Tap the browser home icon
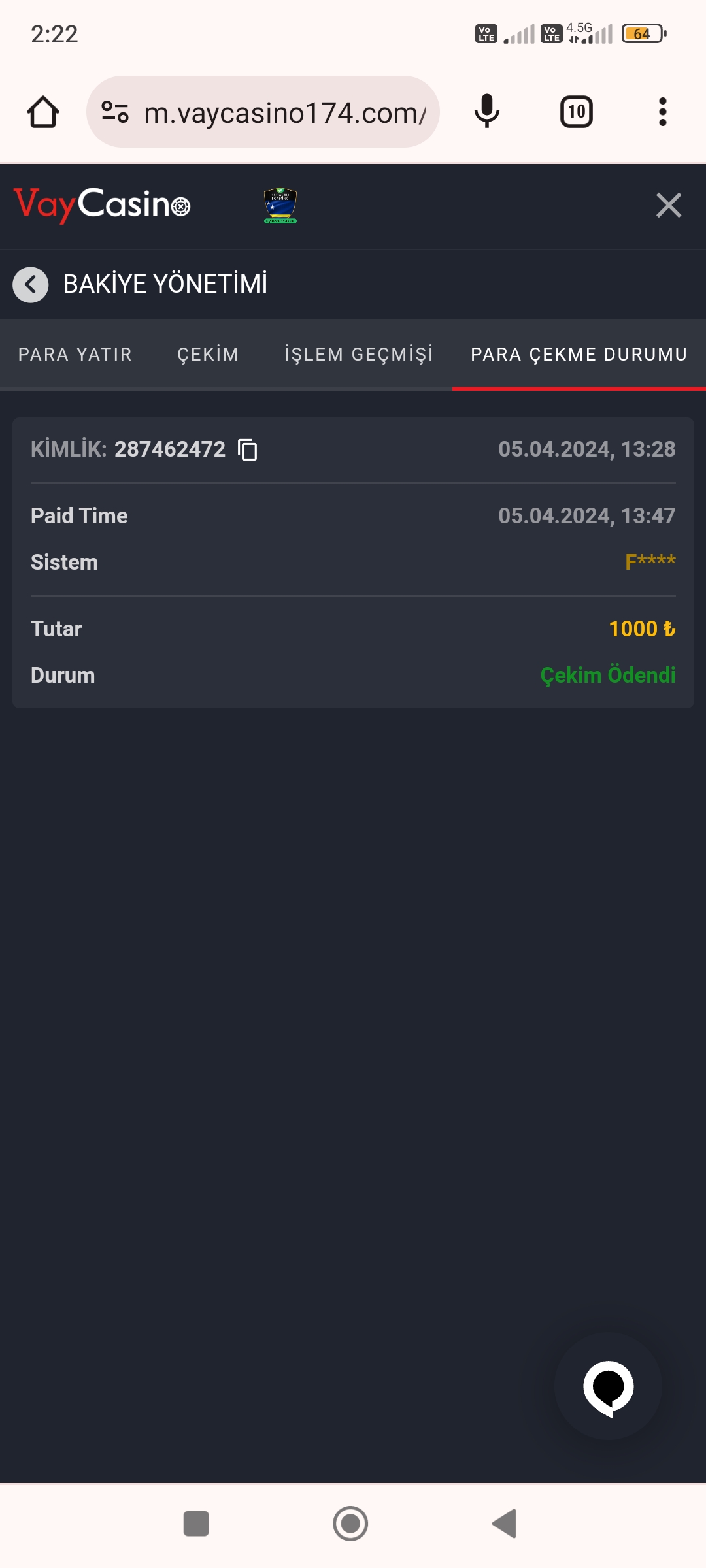 pyautogui.click(x=43, y=112)
